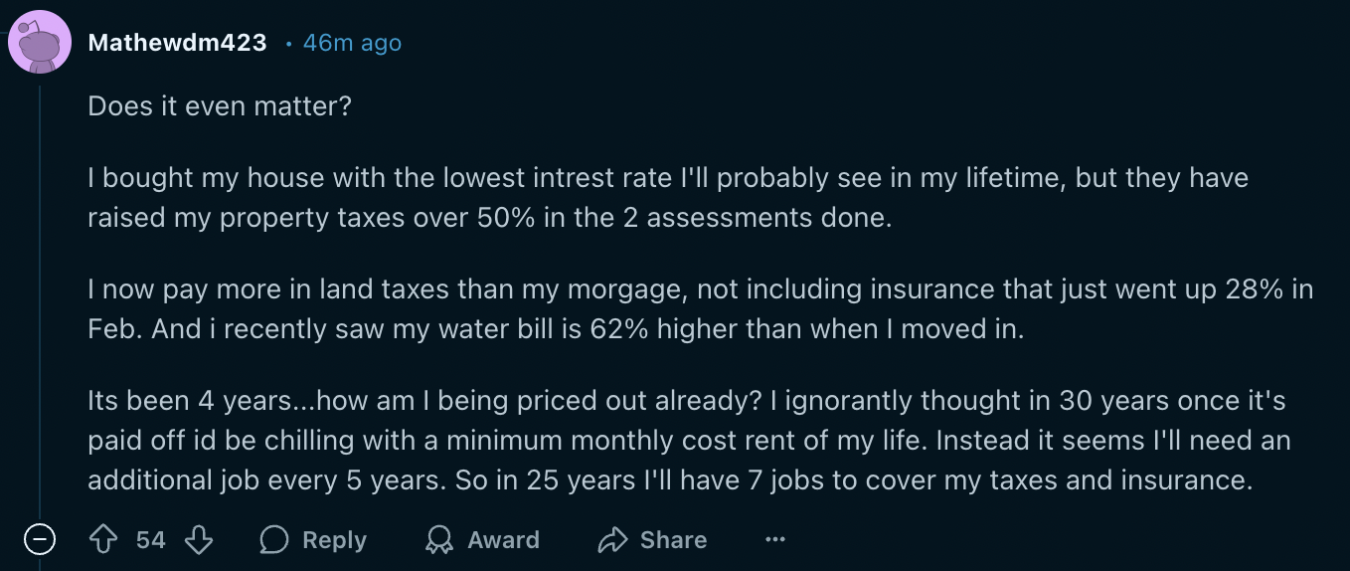Click the "46m ago" timestamp link
The height and width of the screenshot is (571, 1350).
coord(352,43)
